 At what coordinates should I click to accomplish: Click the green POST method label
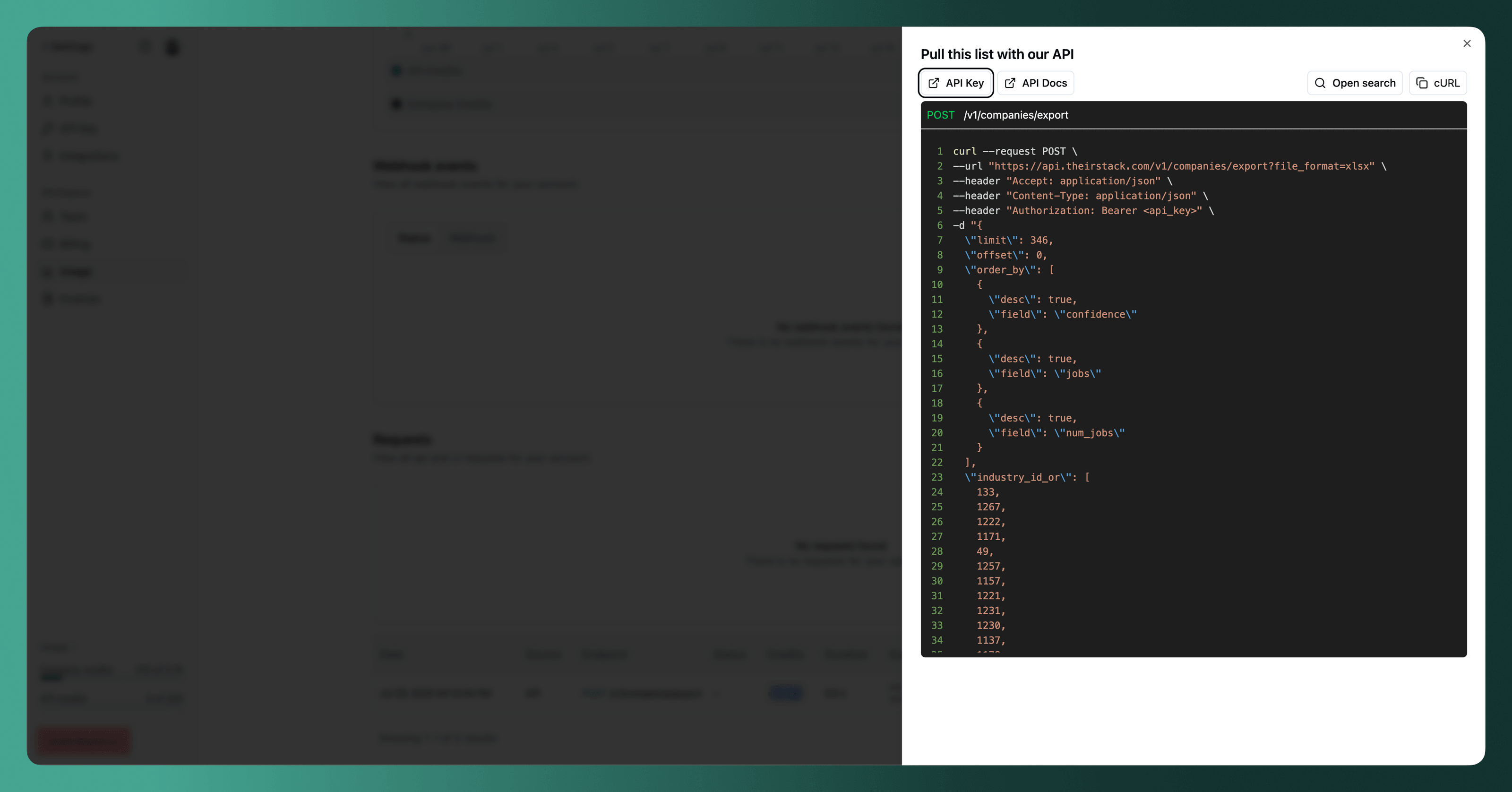940,115
